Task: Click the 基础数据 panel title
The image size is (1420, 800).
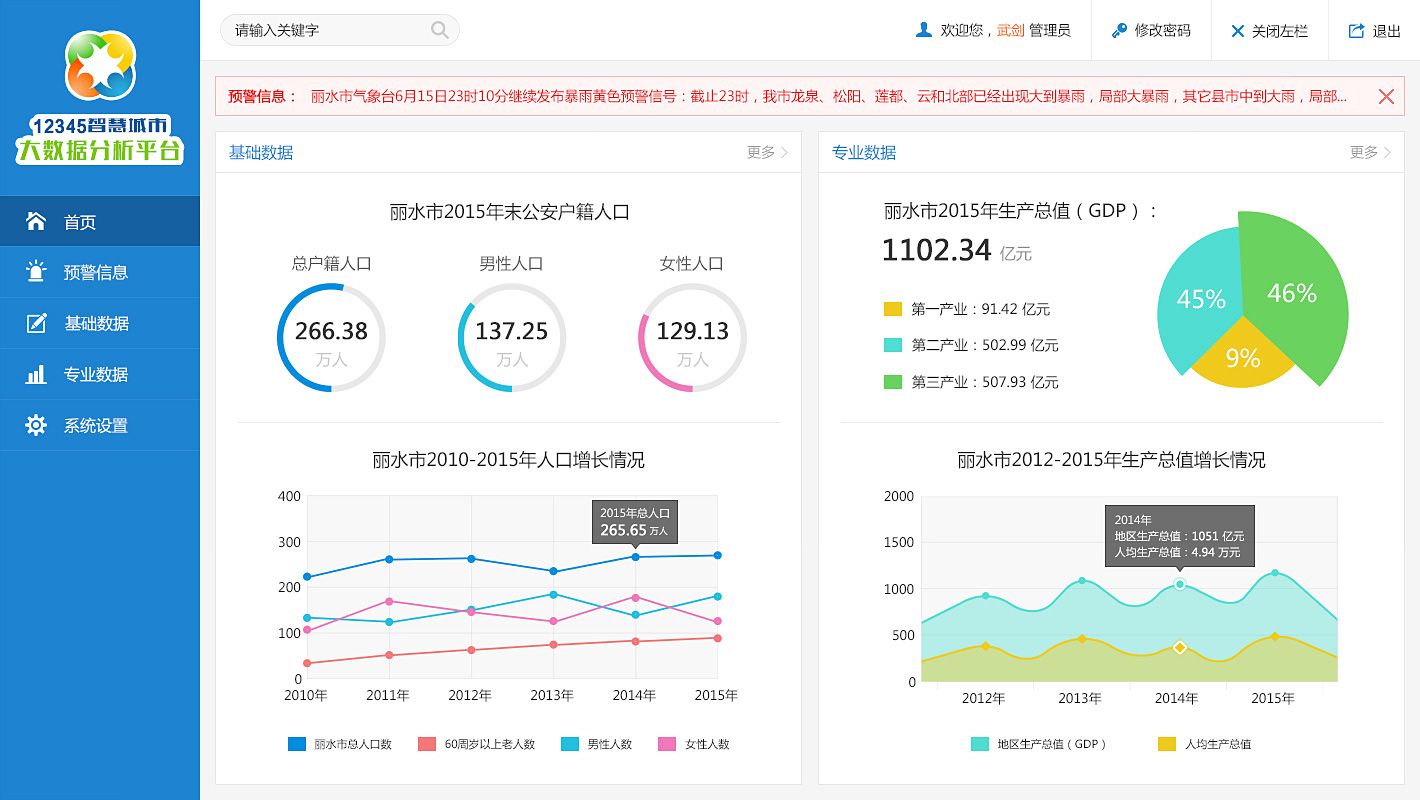Action: 261,152
